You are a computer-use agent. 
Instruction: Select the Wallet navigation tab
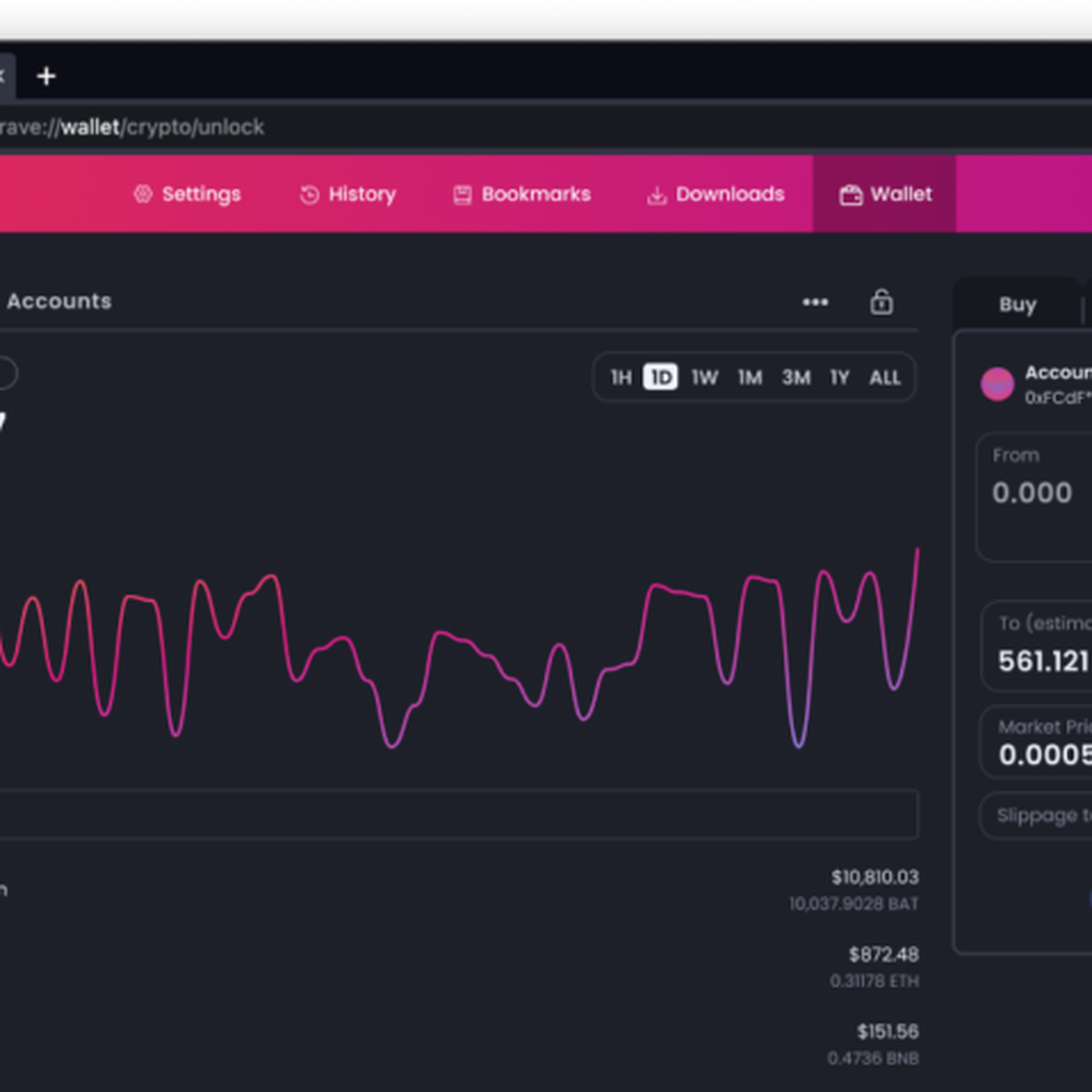[885, 194]
